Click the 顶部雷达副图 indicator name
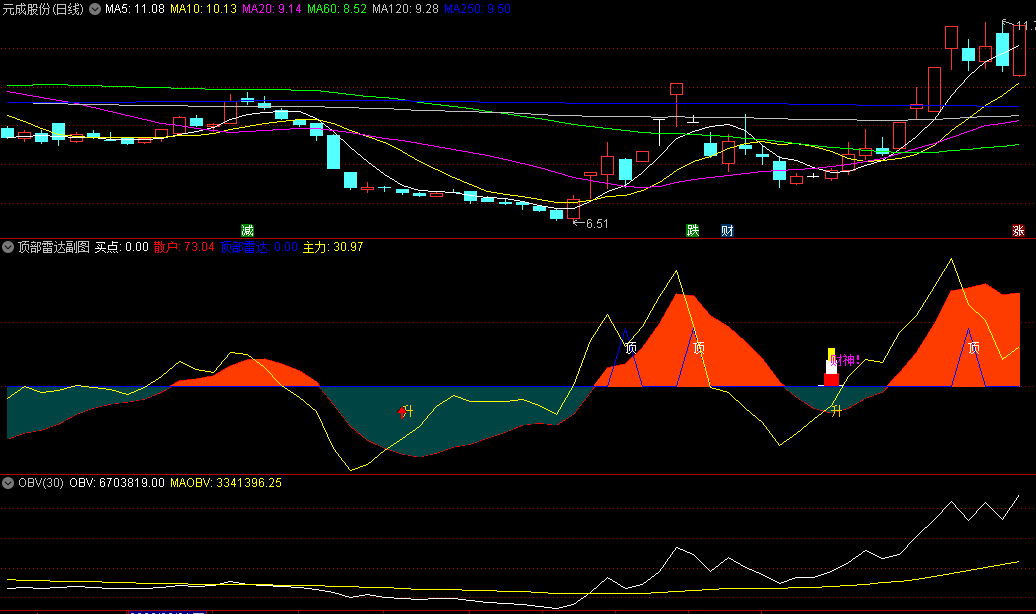The height and width of the screenshot is (614, 1036). [x=54, y=247]
